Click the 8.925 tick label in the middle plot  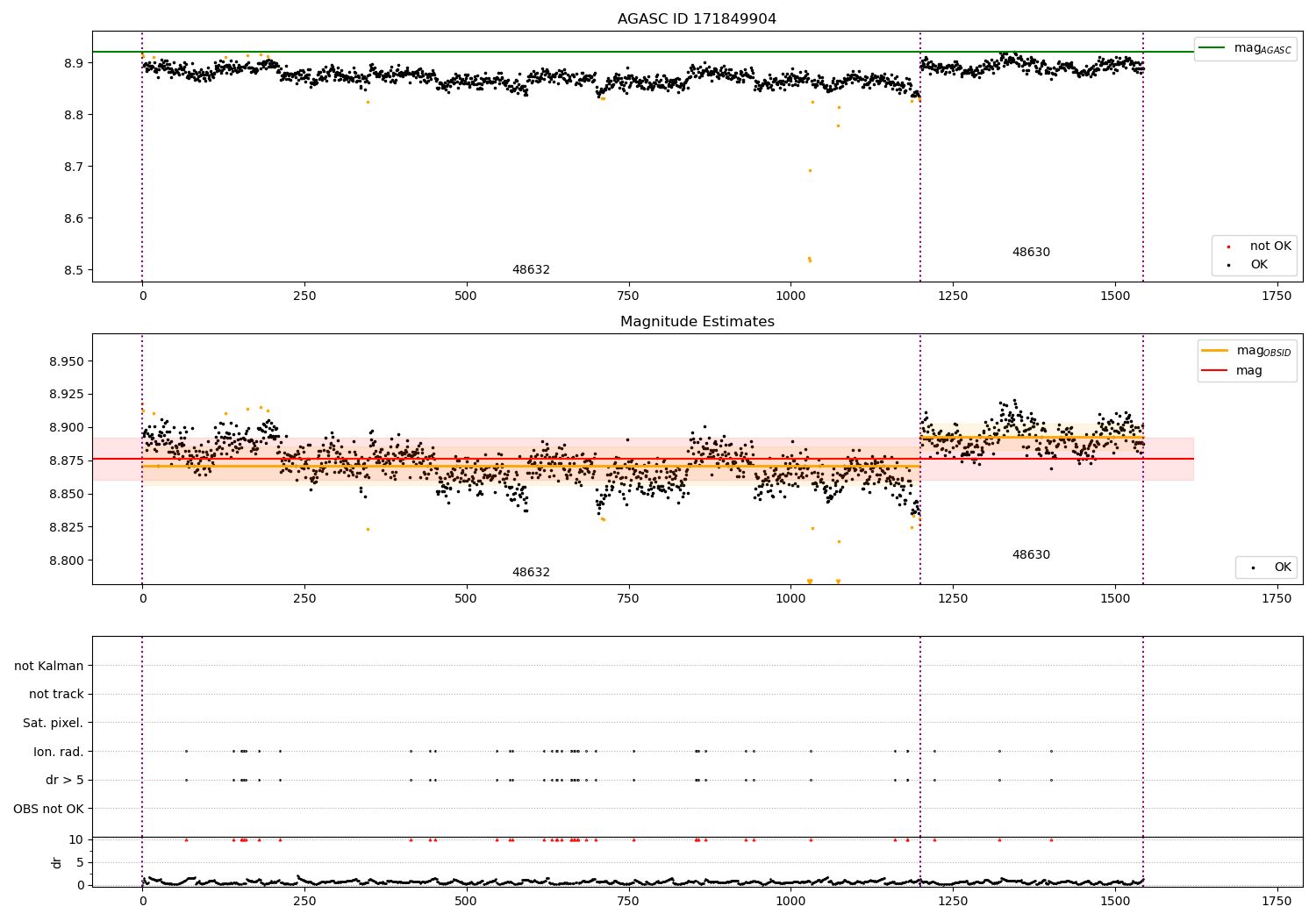tap(67, 394)
